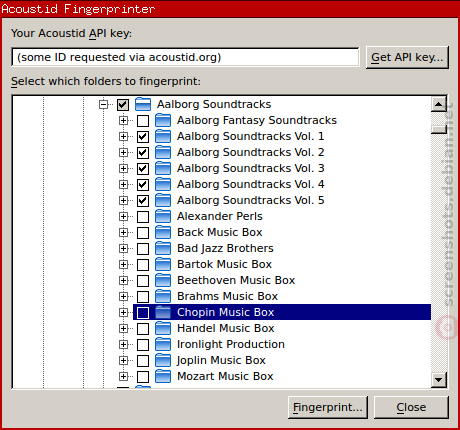This screenshot has height=430, width=460.
Task: Select the Beethoven Music Box folder icon
Action: pyautogui.click(x=163, y=280)
